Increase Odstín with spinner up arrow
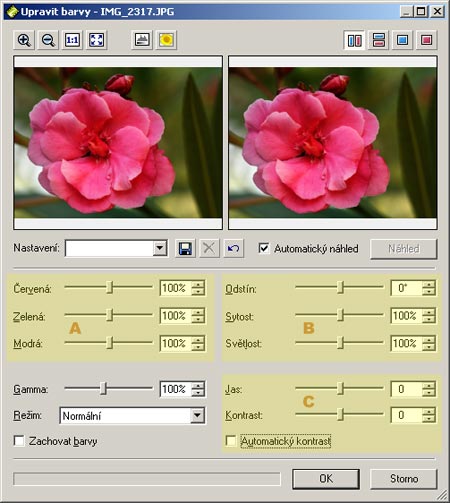Screen dimensions: 450x503 click(429, 284)
